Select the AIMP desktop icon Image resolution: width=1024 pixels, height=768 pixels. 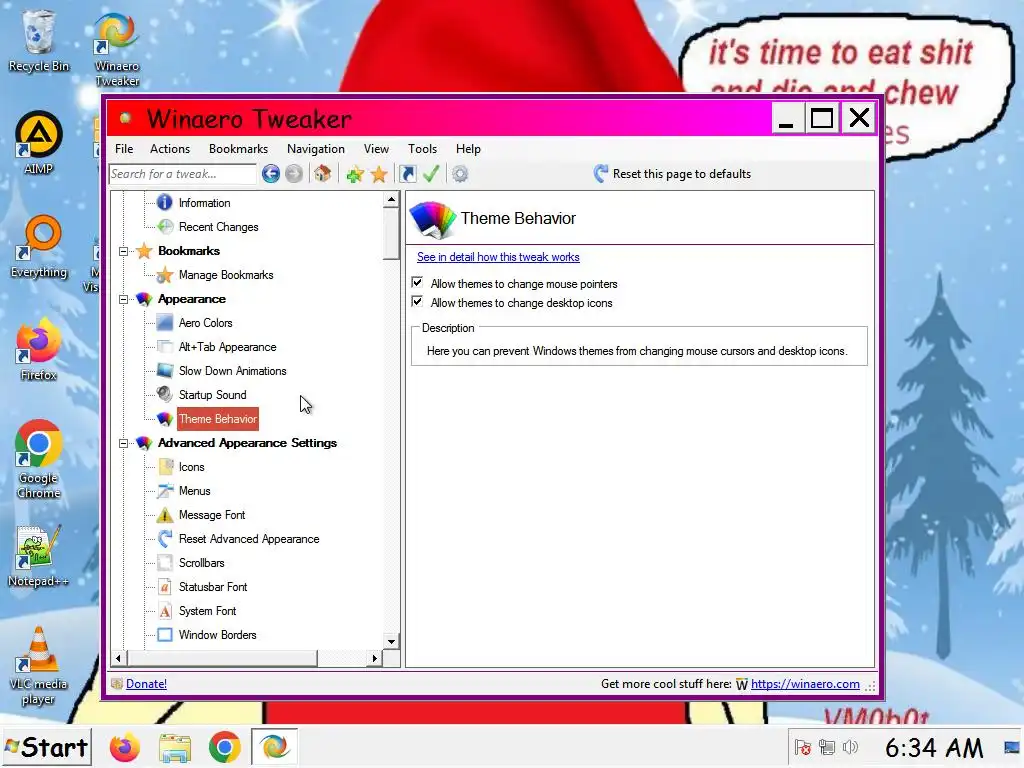pos(39,143)
